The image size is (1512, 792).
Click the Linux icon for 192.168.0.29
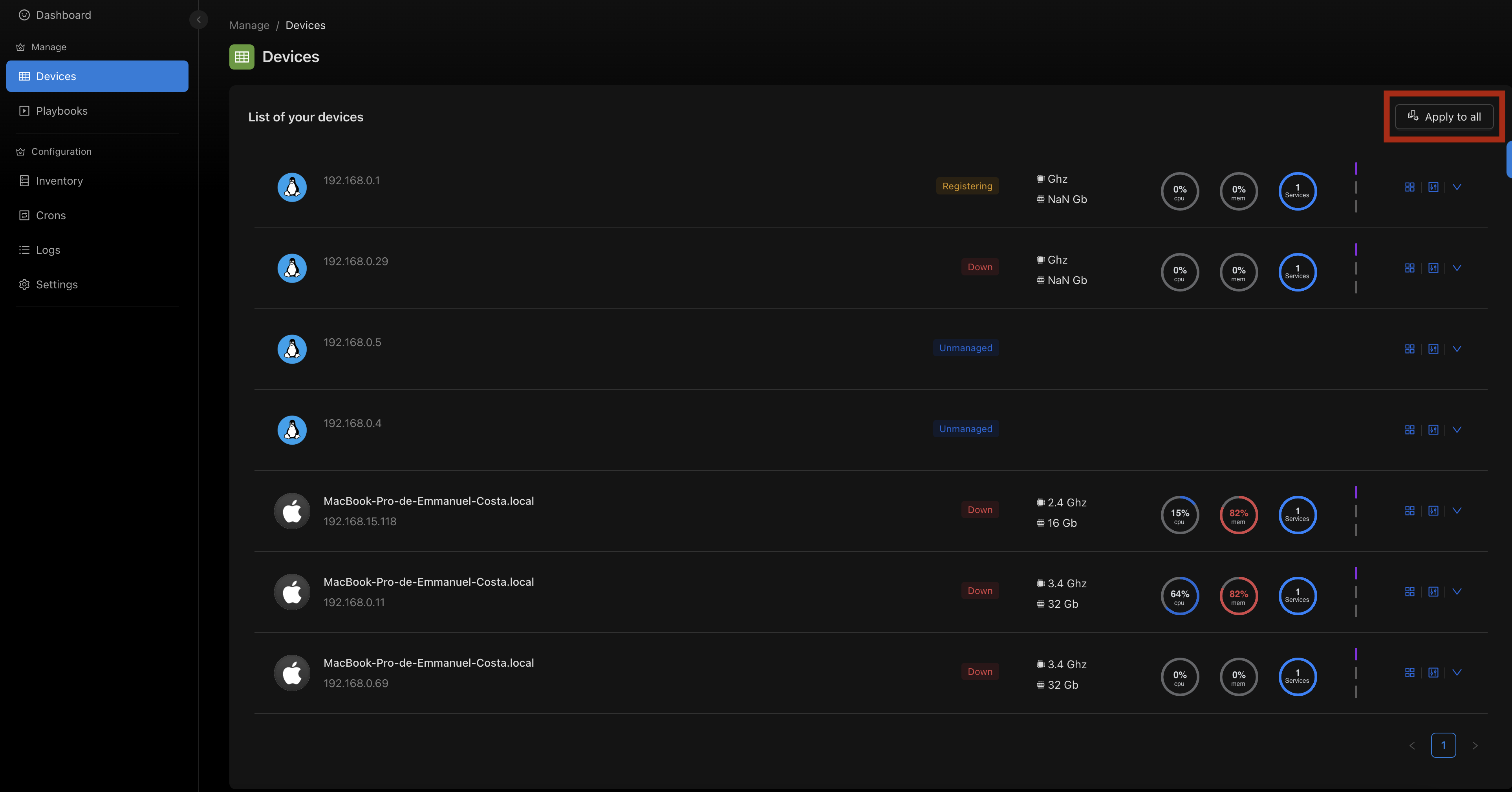(x=292, y=268)
